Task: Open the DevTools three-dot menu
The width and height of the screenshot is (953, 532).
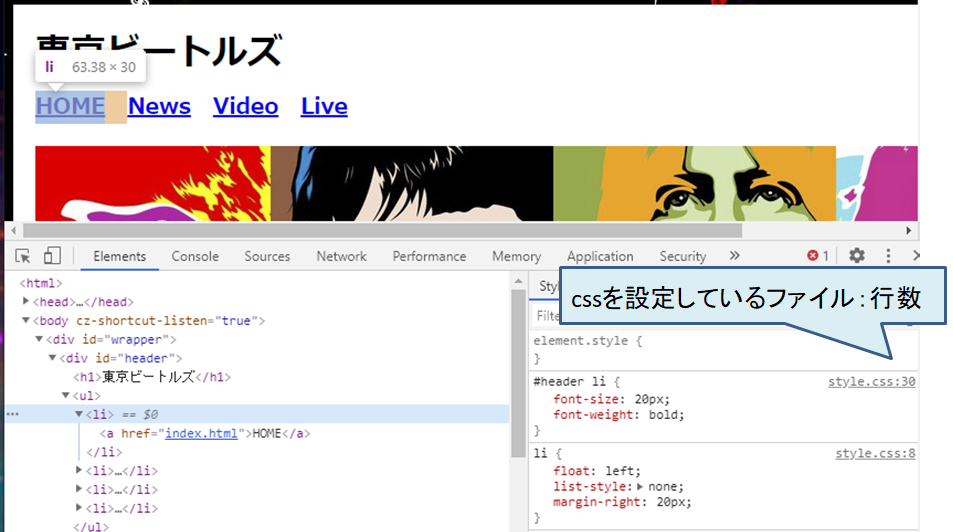Action: pos(888,256)
